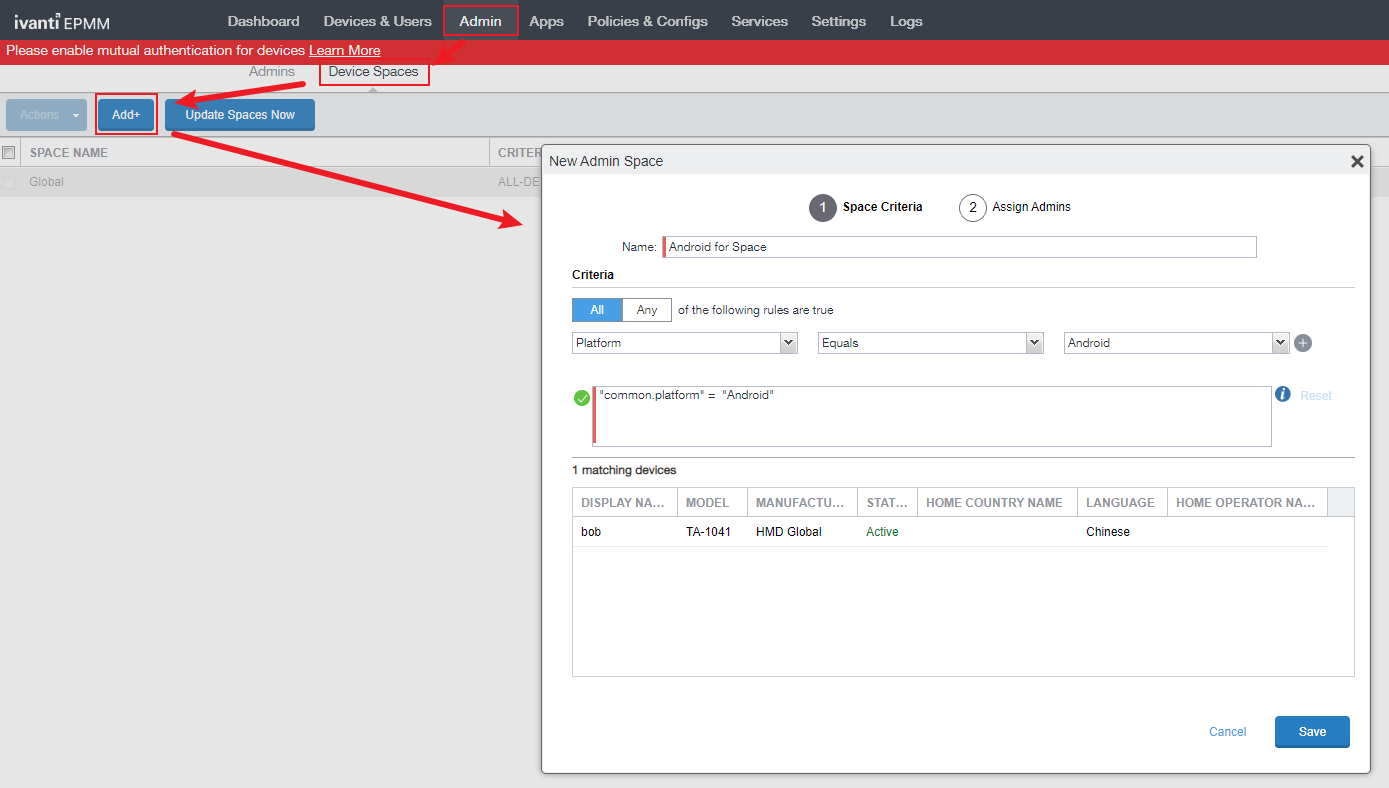Click the blue info icon beside query box
1389x788 pixels.
tap(1283, 395)
